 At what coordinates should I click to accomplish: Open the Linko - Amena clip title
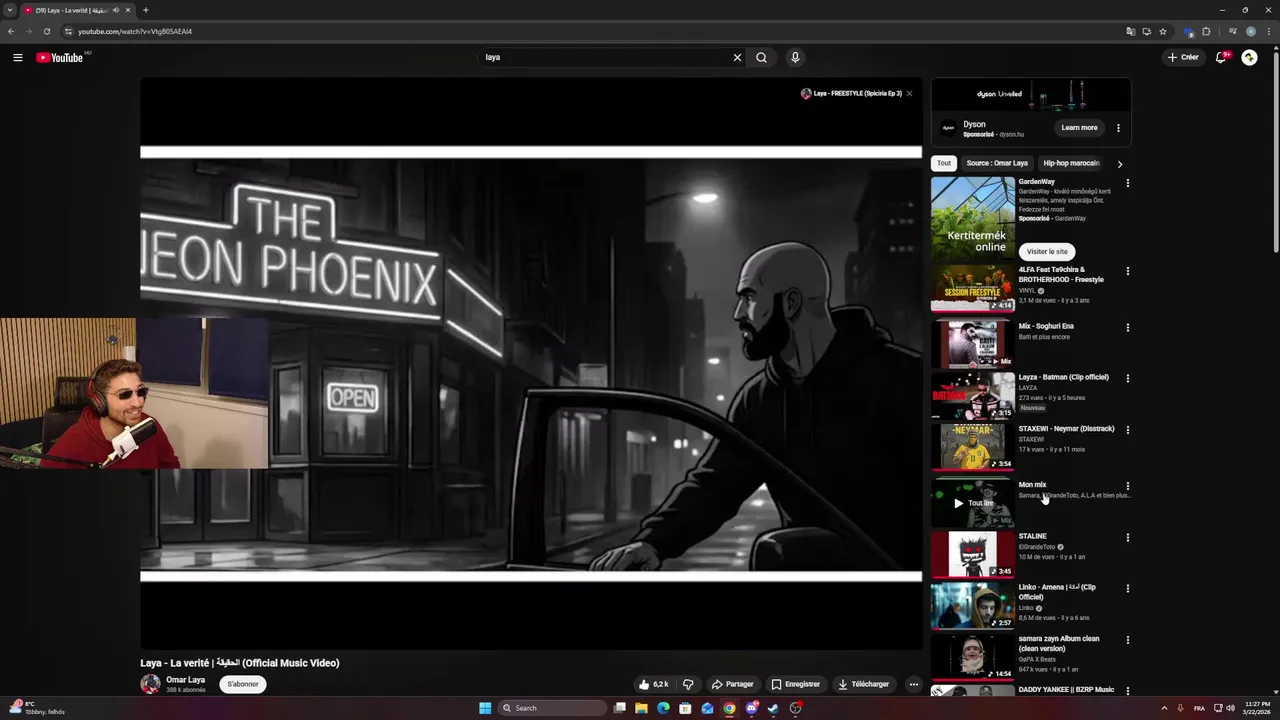click(1057, 592)
